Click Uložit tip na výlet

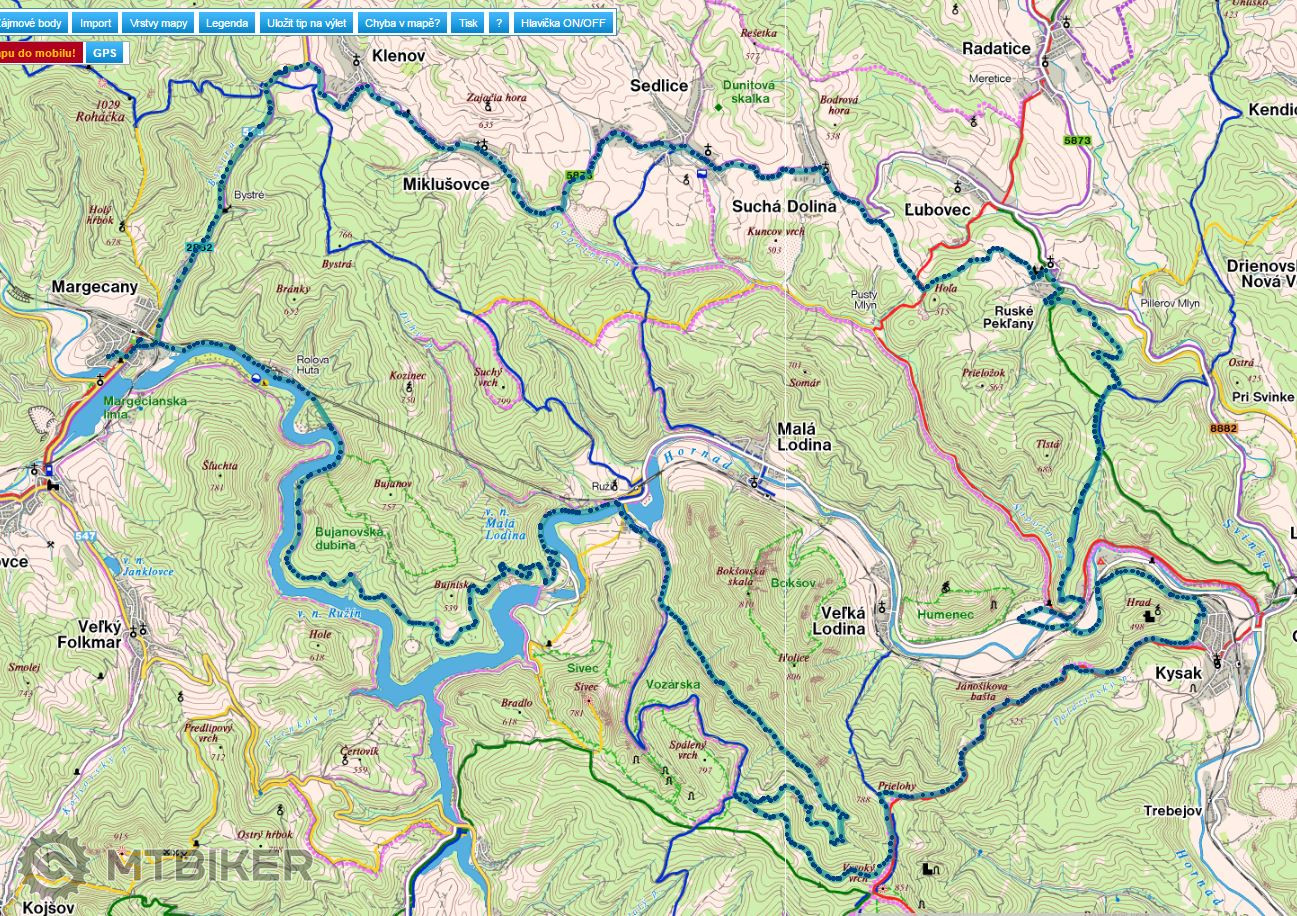[306, 23]
